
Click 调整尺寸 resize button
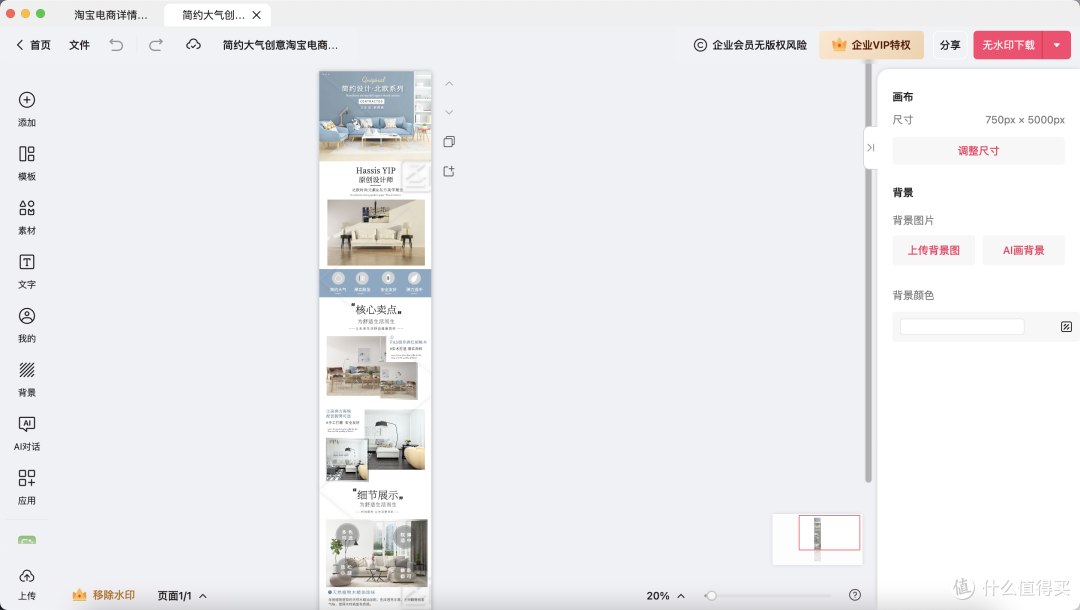coord(978,151)
